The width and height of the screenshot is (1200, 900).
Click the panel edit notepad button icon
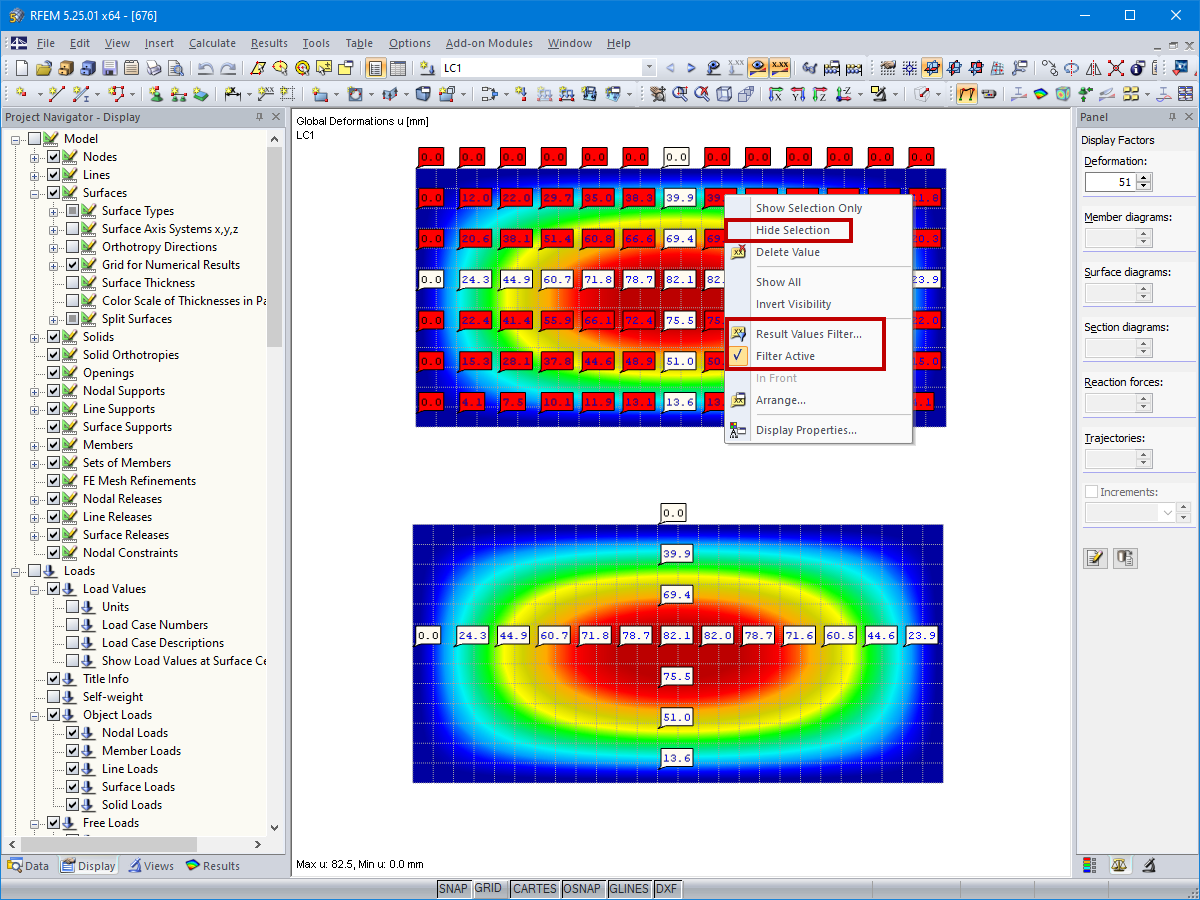(x=1096, y=558)
